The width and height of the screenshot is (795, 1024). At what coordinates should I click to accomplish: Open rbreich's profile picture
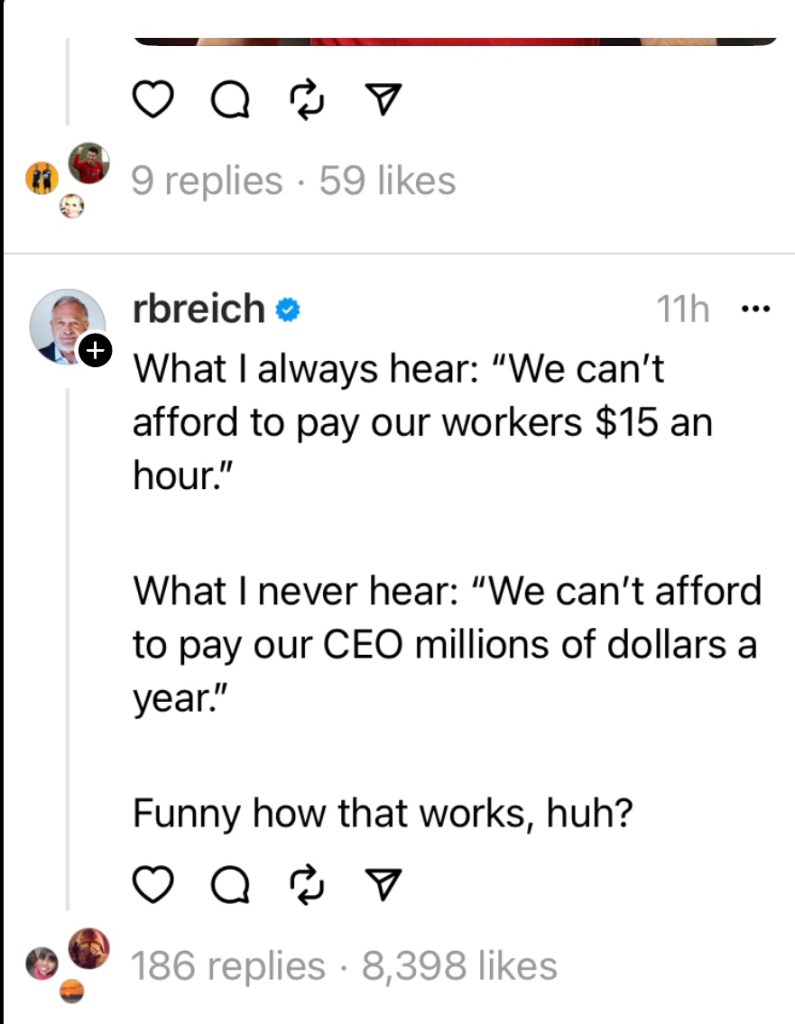tap(66, 326)
